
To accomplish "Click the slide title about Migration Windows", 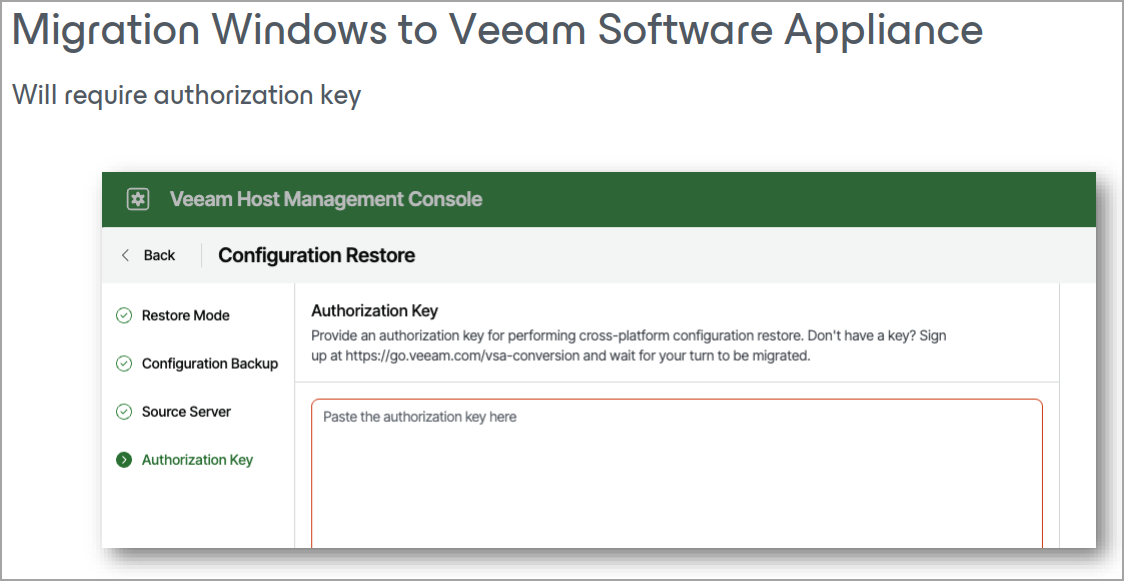I will click(x=497, y=31).
